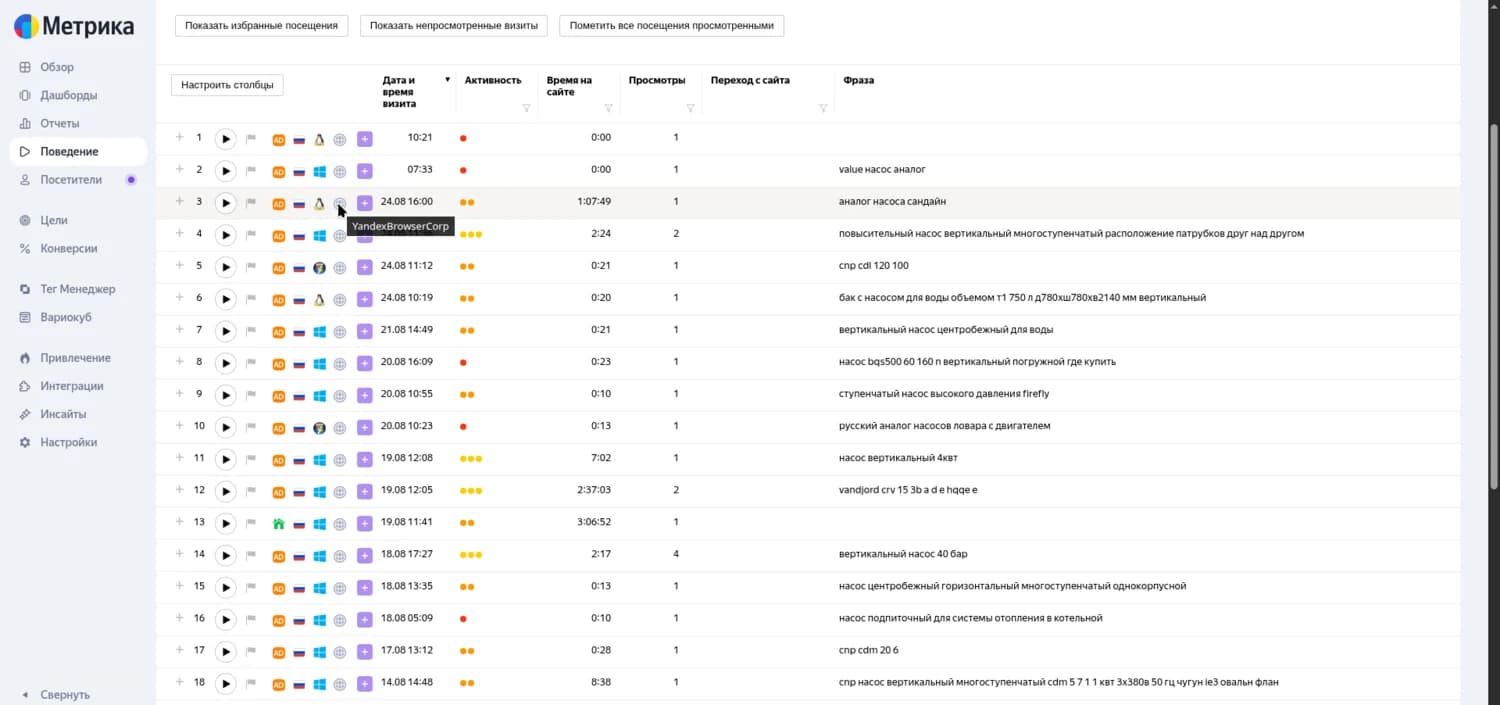Open the Просмотры column filter
Viewport: 1500px width, 705px height.
690,108
